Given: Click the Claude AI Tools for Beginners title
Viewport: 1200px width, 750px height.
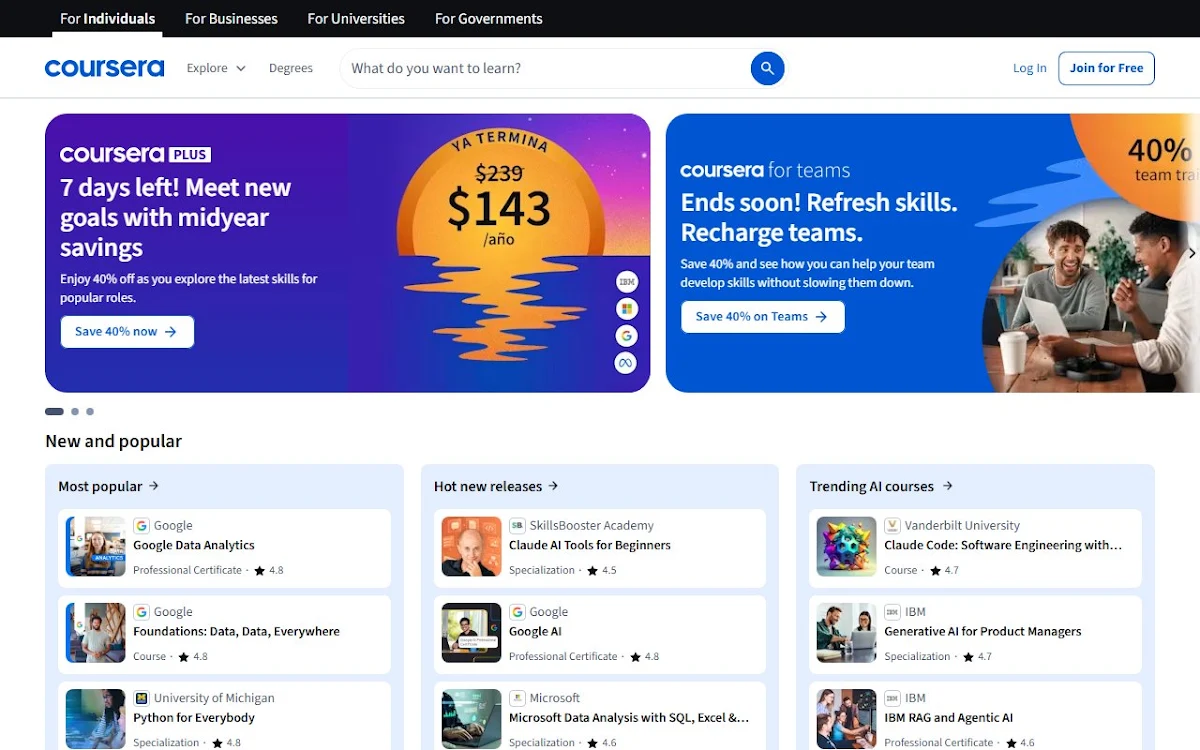Looking at the screenshot, I should (x=590, y=545).
